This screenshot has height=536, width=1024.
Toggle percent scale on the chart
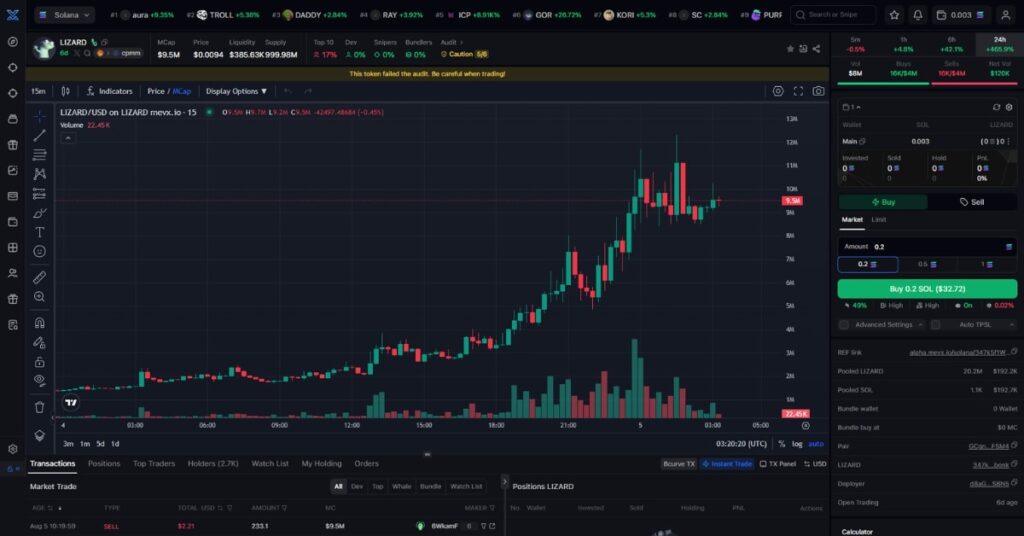click(782, 444)
